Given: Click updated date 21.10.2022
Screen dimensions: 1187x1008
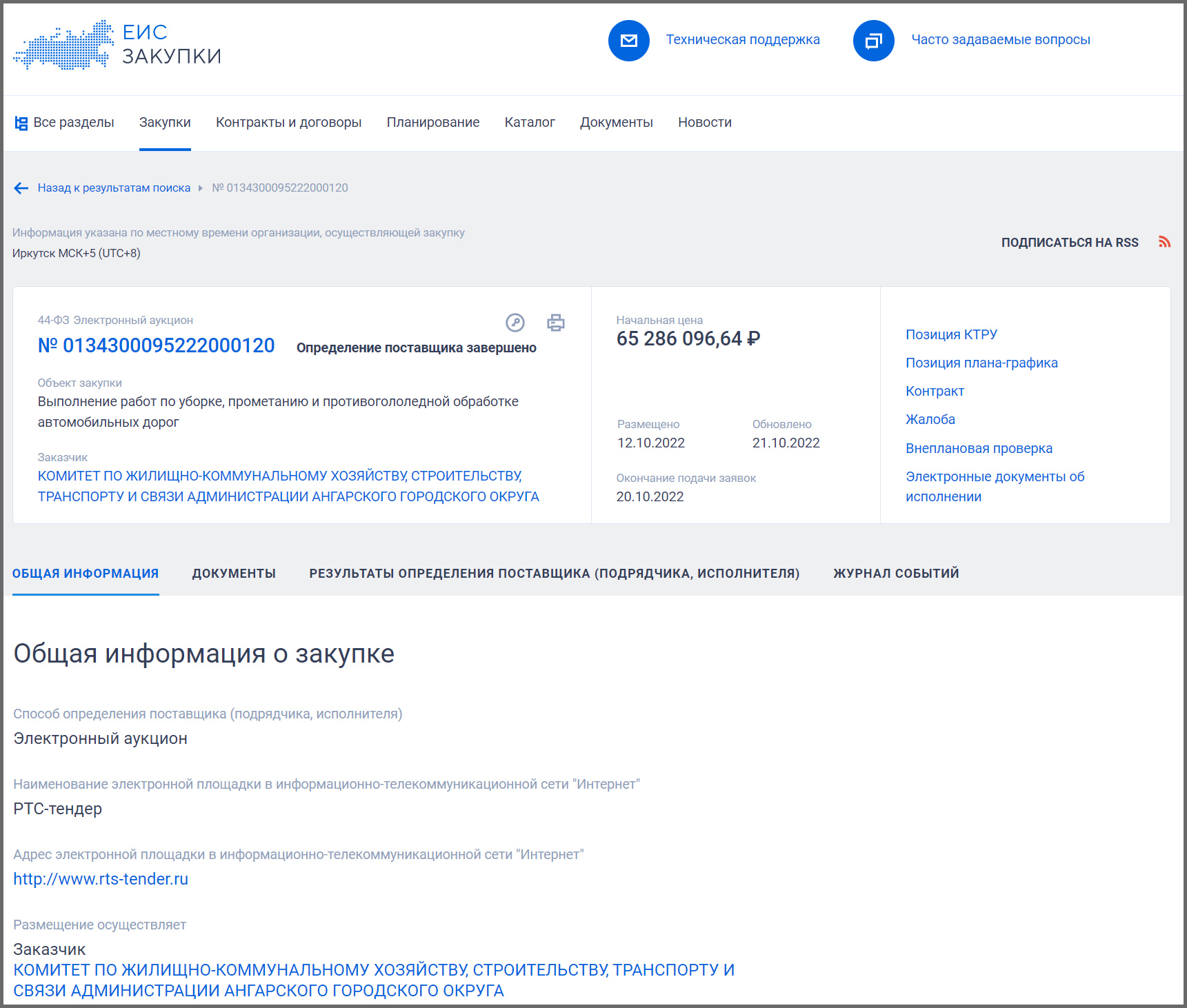Looking at the screenshot, I should [786, 443].
